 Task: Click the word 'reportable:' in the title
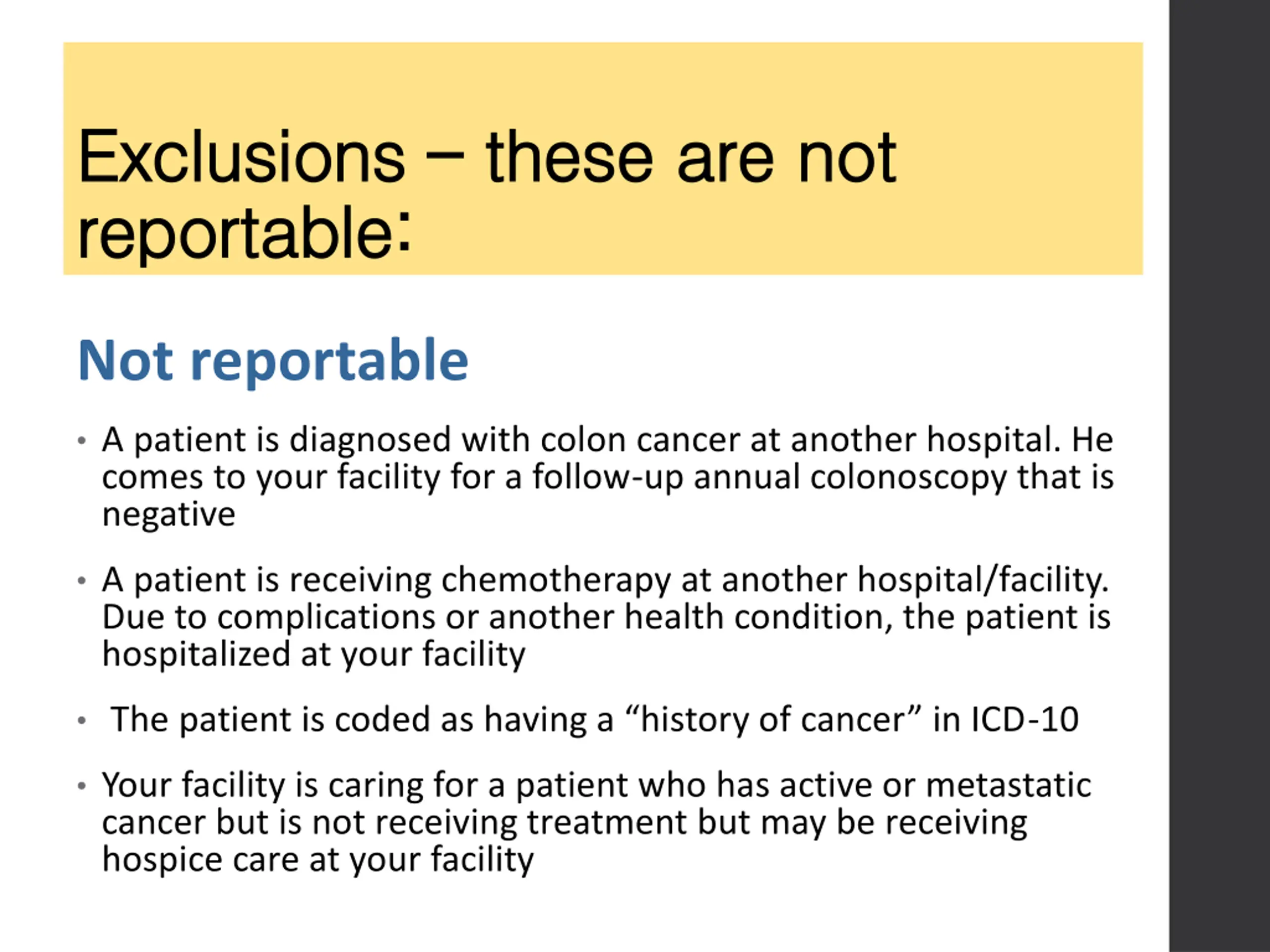(x=245, y=234)
